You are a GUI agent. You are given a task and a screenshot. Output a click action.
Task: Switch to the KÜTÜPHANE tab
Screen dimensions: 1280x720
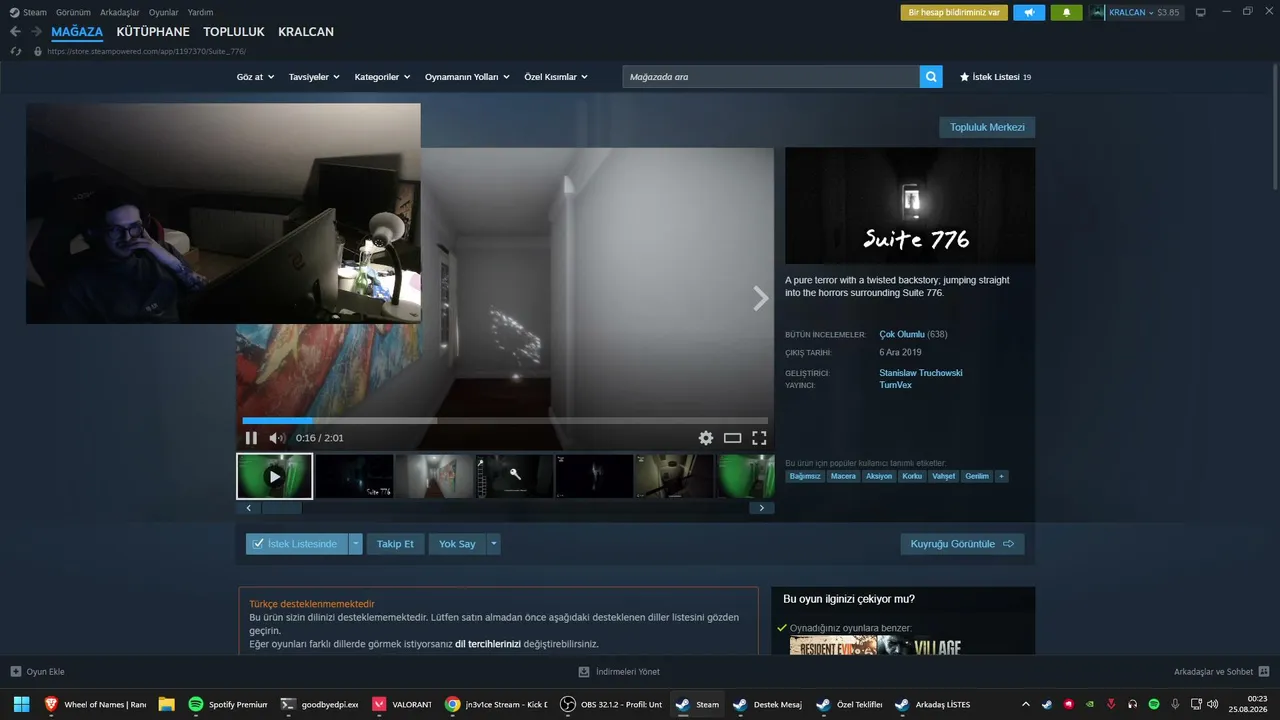click(x=153, y=32)
